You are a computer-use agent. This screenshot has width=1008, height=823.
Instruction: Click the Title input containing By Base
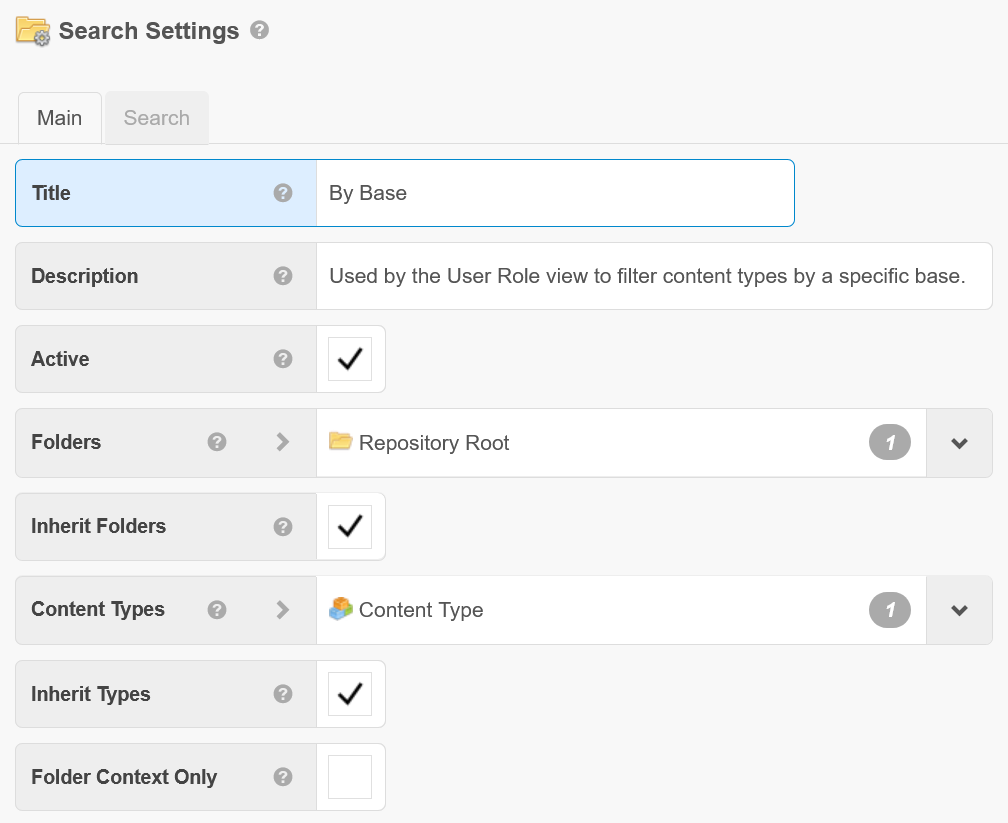(x=555, y=193)
